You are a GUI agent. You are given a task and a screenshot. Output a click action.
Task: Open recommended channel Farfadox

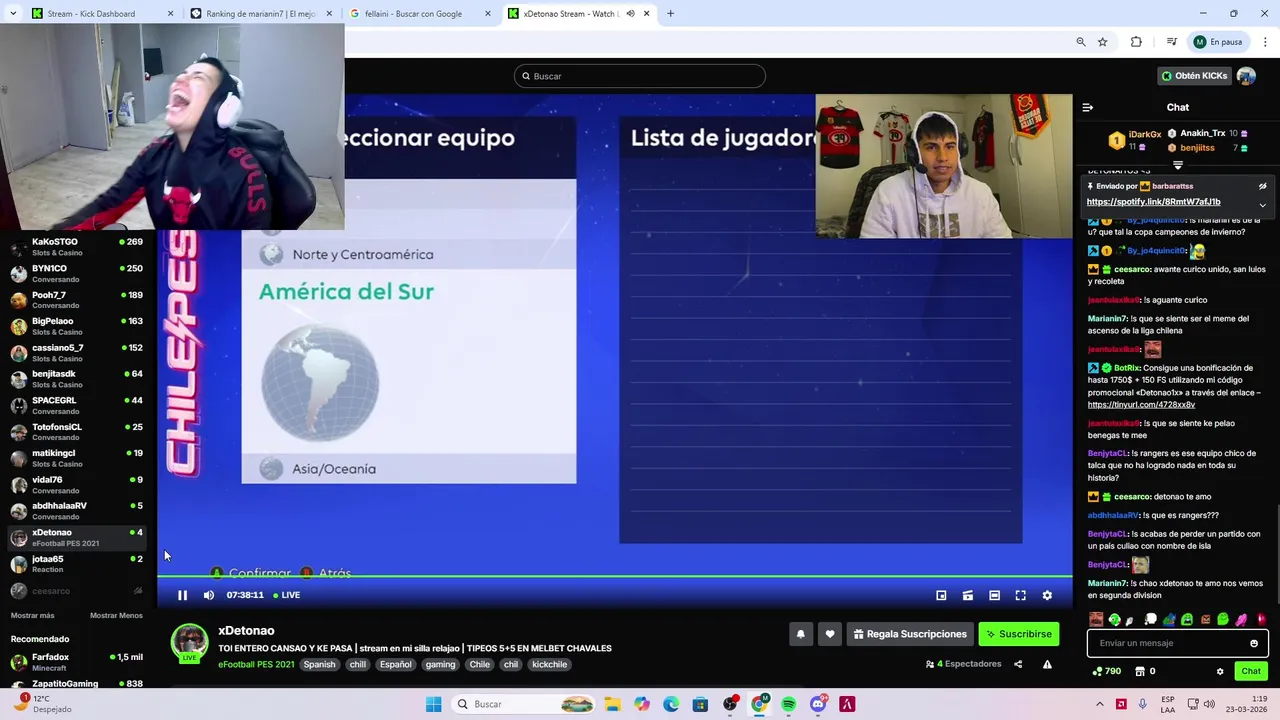tap(77, 662)
